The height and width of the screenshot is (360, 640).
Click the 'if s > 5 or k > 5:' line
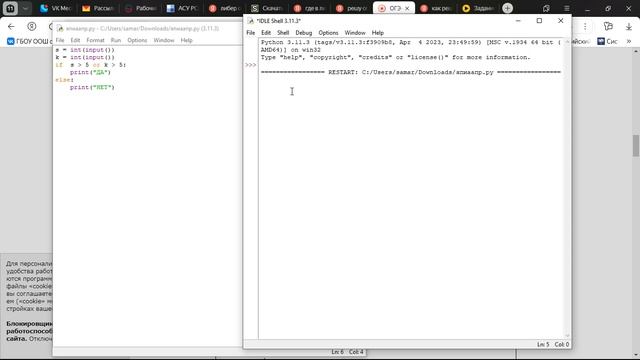pyautogui.click(x=91, y=65)
